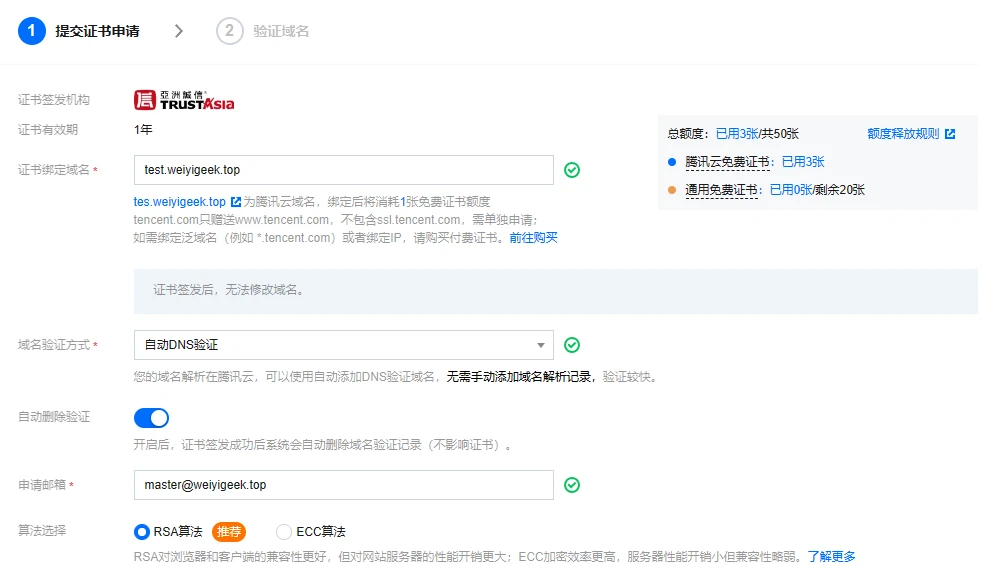Open the 域名验证方式 dropdown
This screenshot has width=983, height=580.
(344, 345)
